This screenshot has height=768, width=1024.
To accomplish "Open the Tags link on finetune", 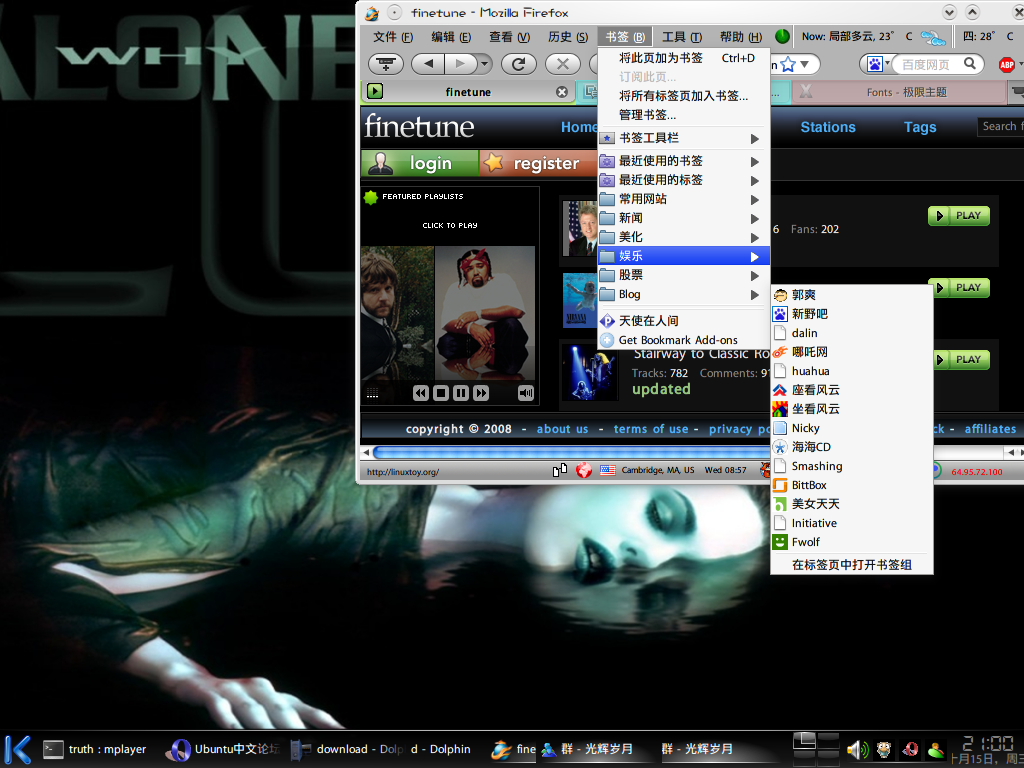I will pos(920,127).
